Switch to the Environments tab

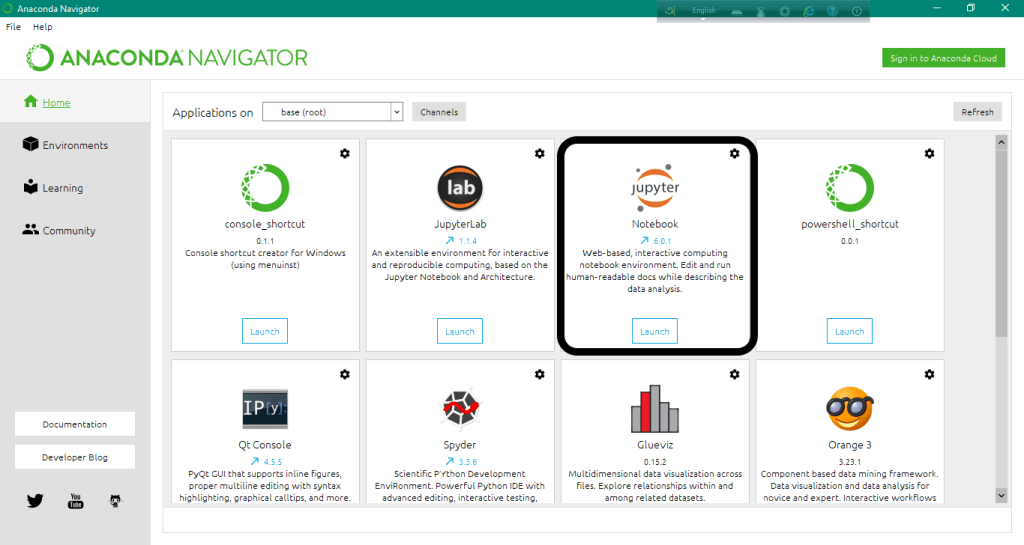click(x=74, y=145)
